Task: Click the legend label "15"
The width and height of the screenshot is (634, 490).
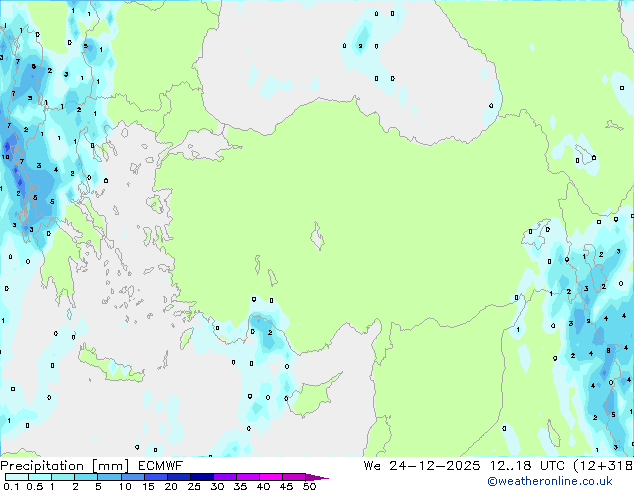Action: 148,486
